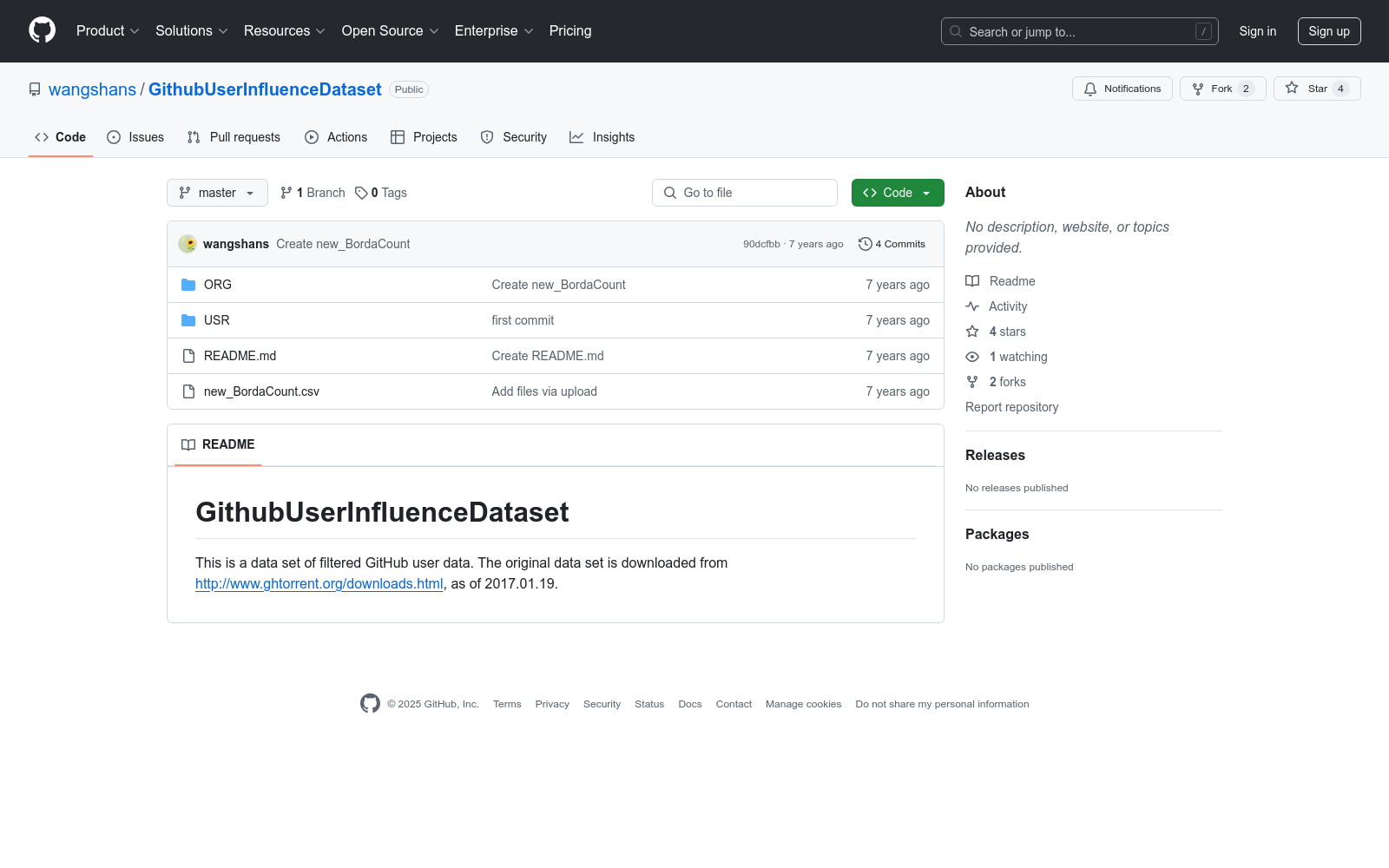Open the Packages heading link
This screenshot has height=868, width=1389.
pos(997,534)
